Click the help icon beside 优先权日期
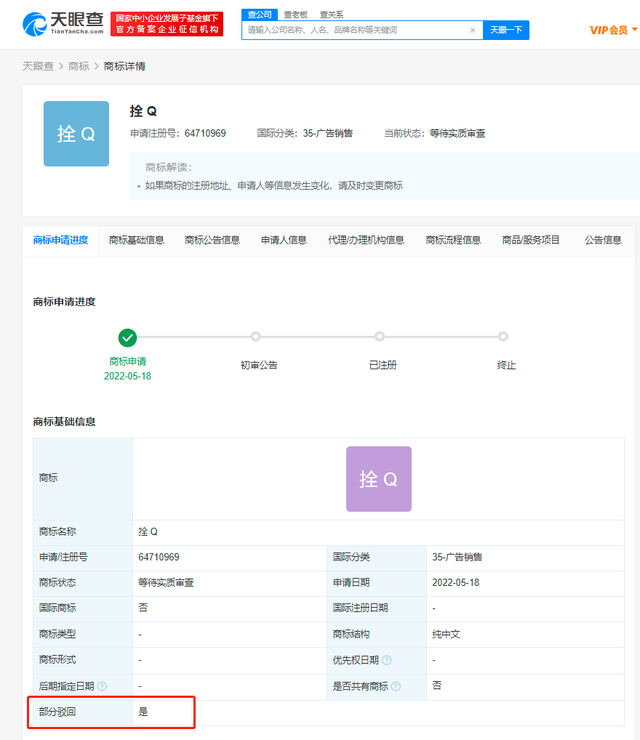The width and height of the screenshot is (640, 740). (387, 660)
